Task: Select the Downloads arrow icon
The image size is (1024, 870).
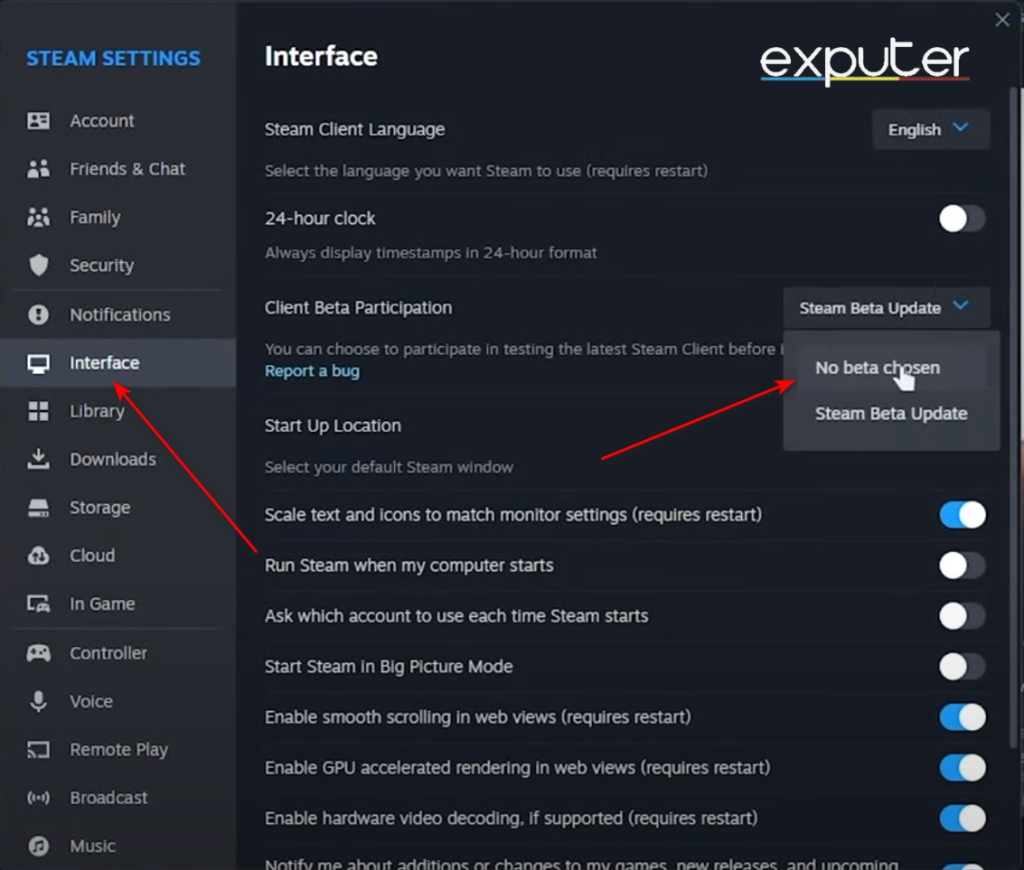Action: 38,459
